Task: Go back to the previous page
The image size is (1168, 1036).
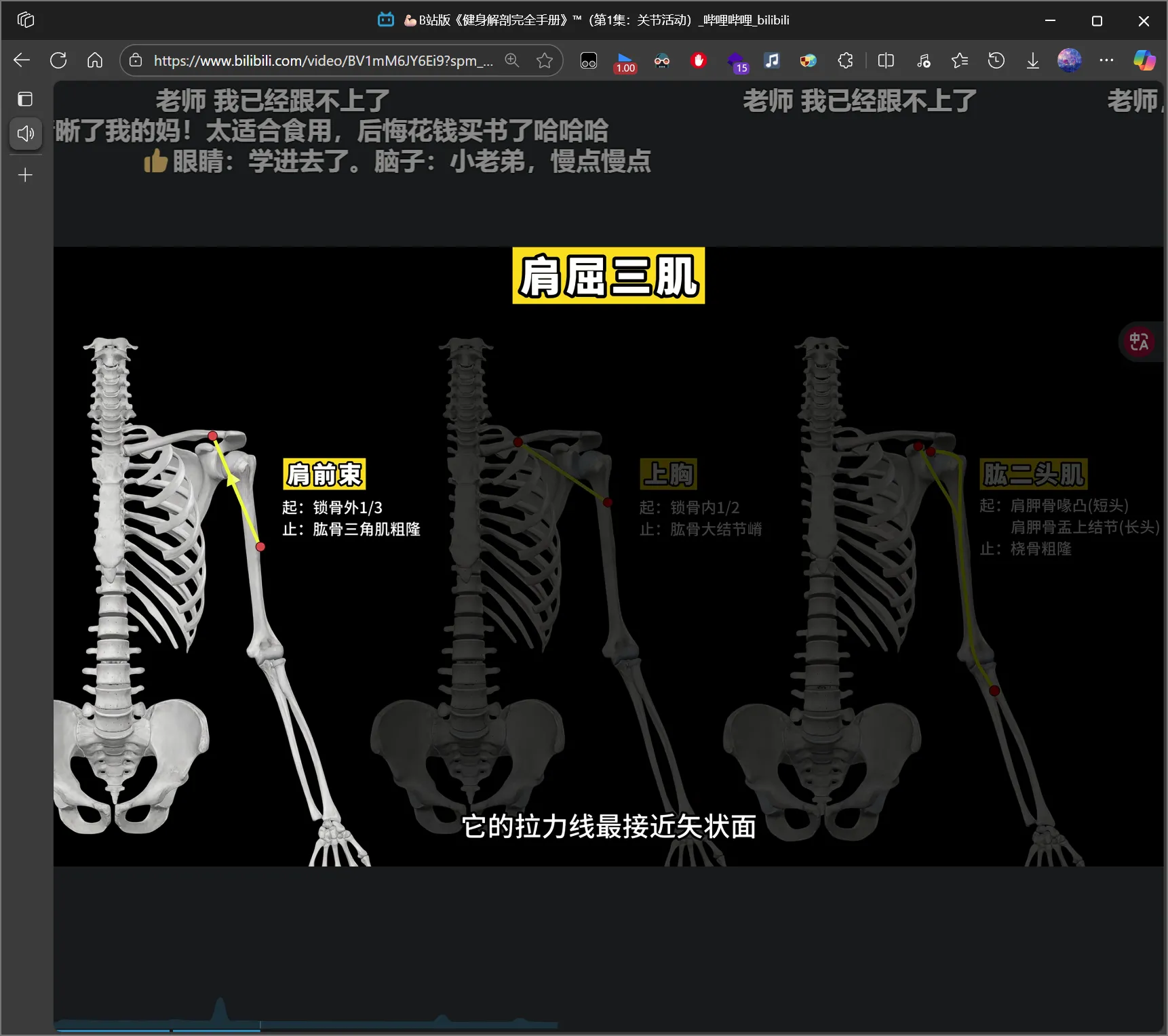Action: pos(22,60)
